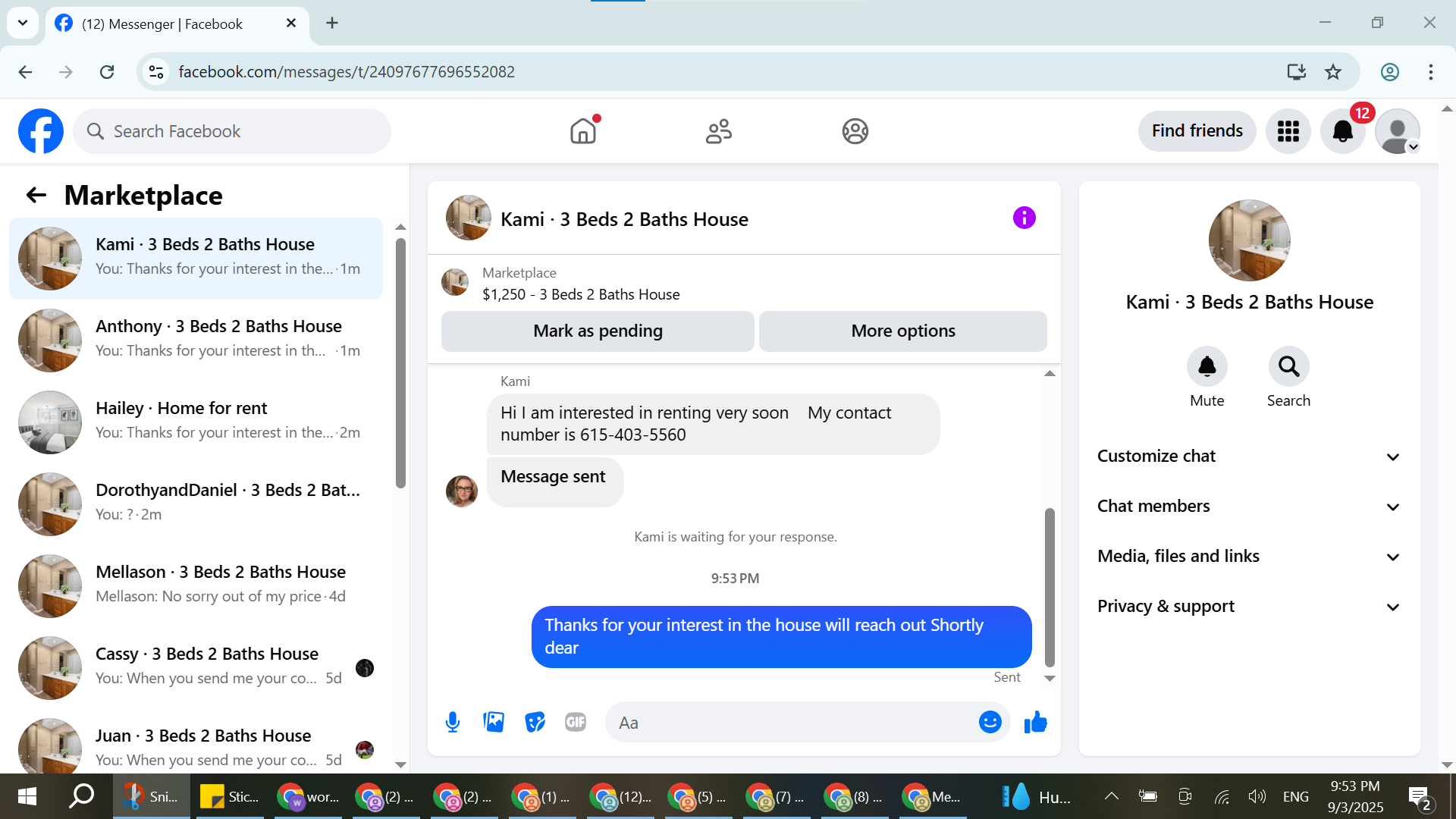Screen dimensions: 1456x819
Task: Go back with the browser back arrow
Action: pyautogui.click(x=25, y=72)
